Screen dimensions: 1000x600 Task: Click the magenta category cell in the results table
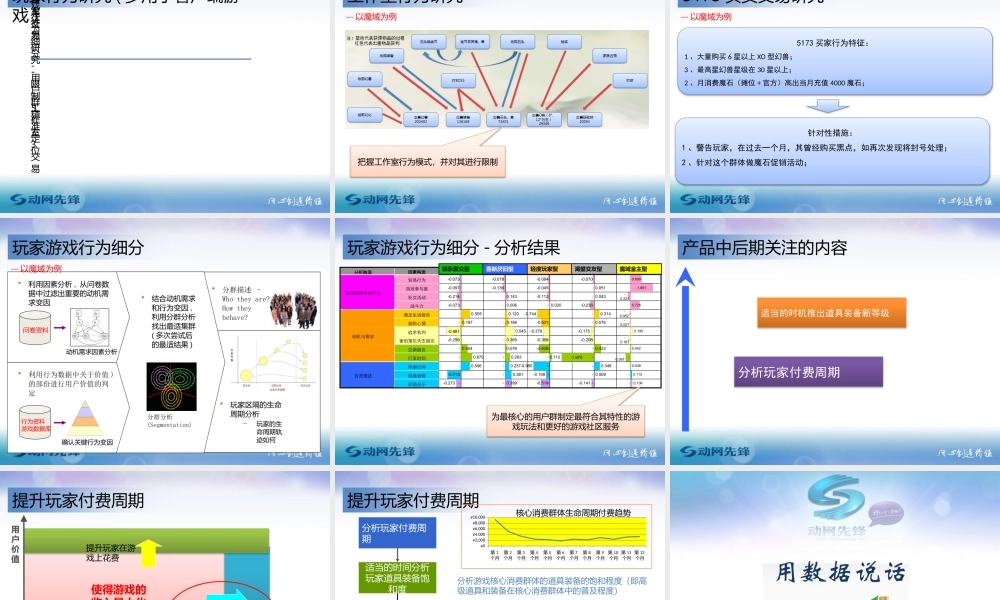pyautogui.click(x=367, y=292)
